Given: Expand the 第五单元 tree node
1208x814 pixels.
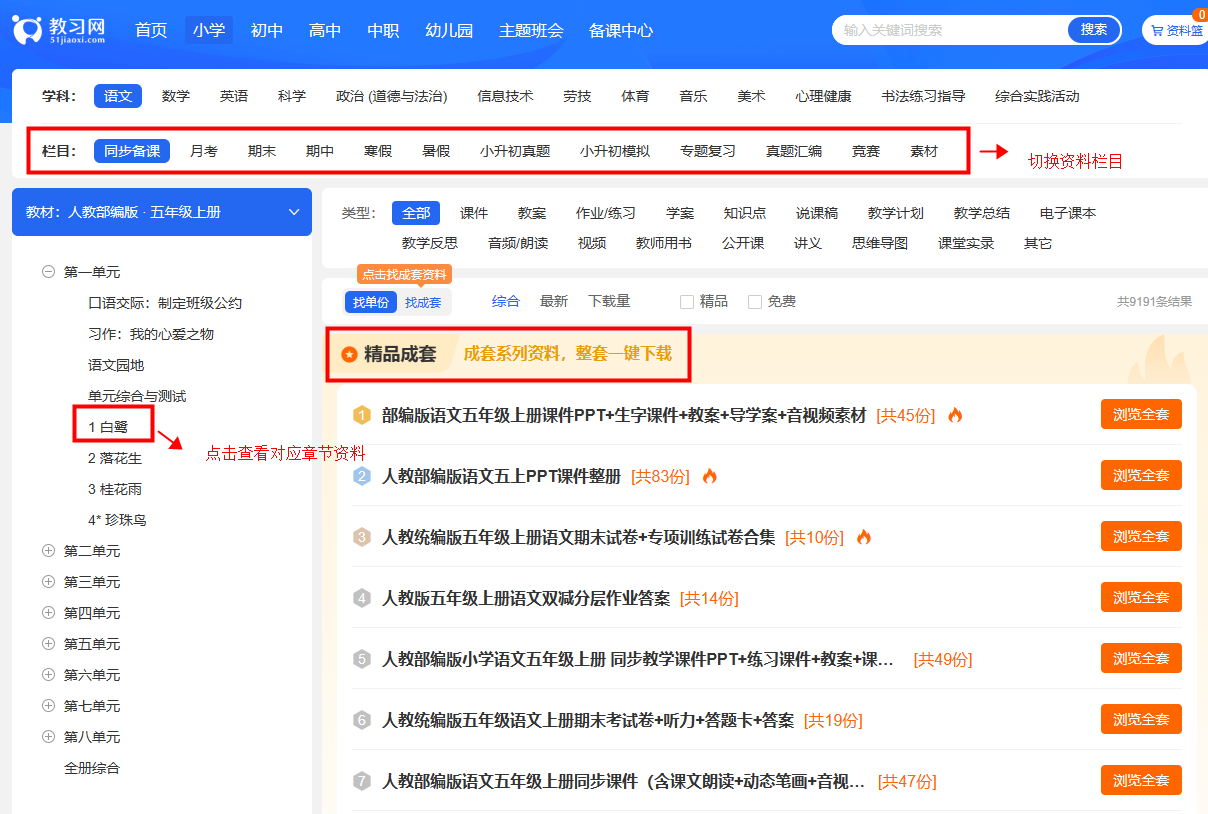Looking at the screenshot, I should (x=48, y=644).
